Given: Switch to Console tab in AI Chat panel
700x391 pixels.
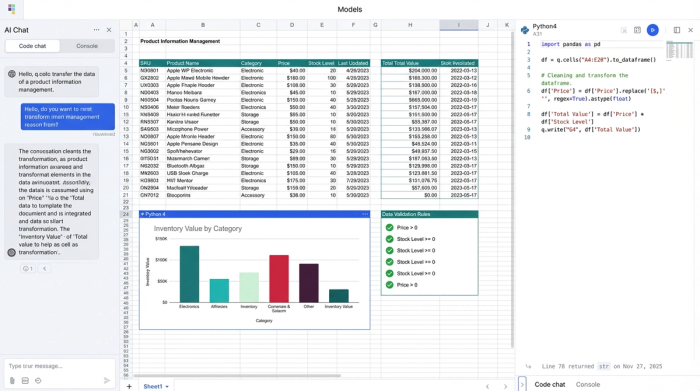Looking at the screenshot, I should pyautogui.click(x=87, y=46).
